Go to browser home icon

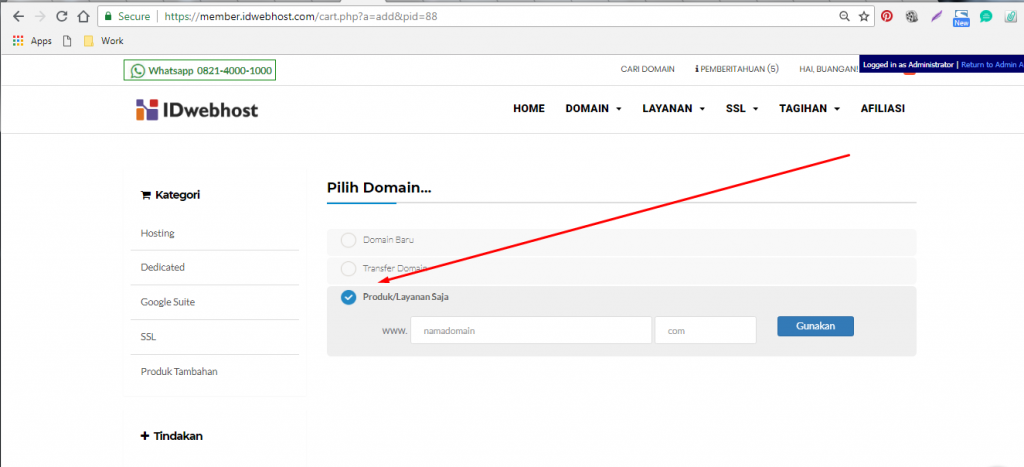(83, 16)
